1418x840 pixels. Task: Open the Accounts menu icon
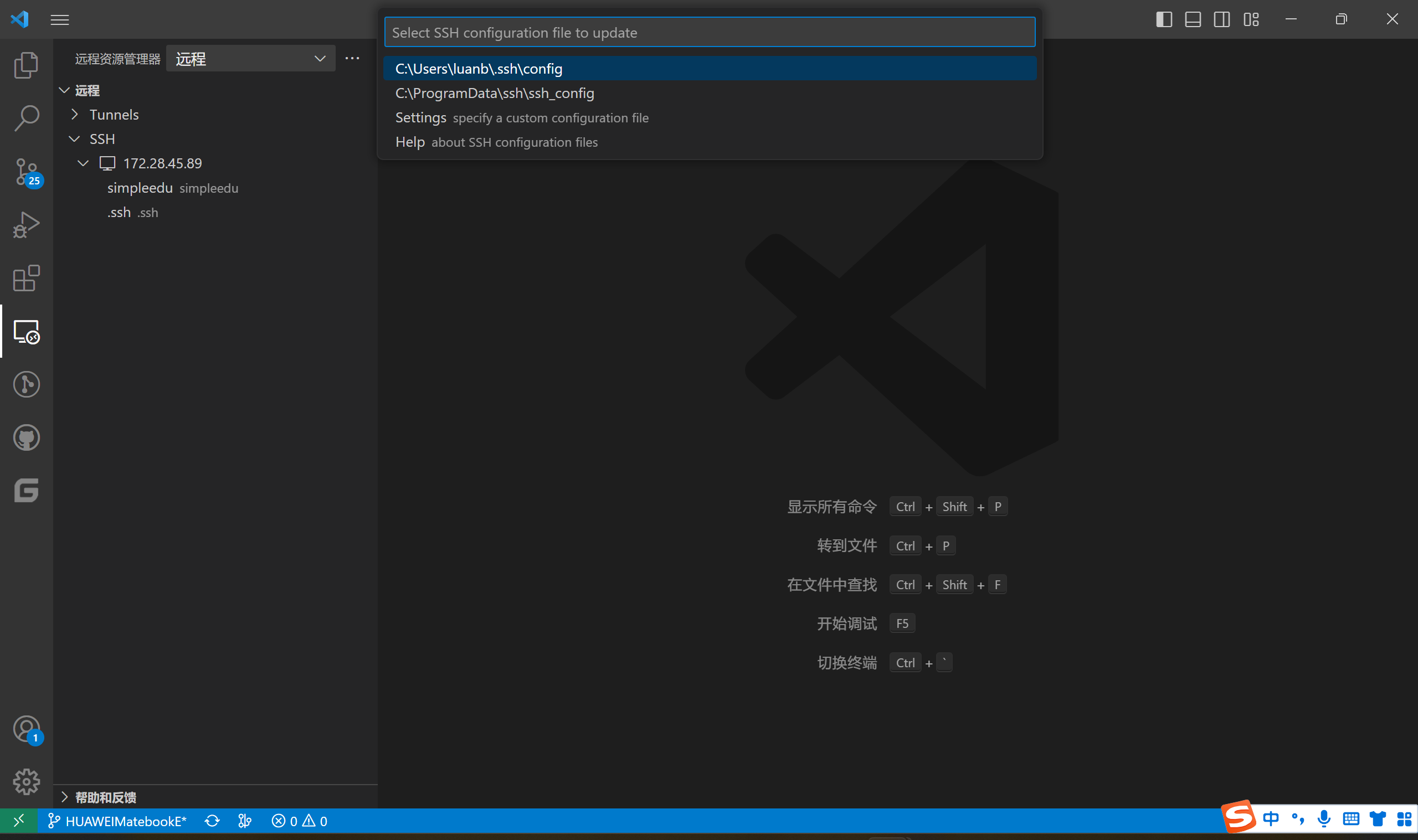[26, 729]
